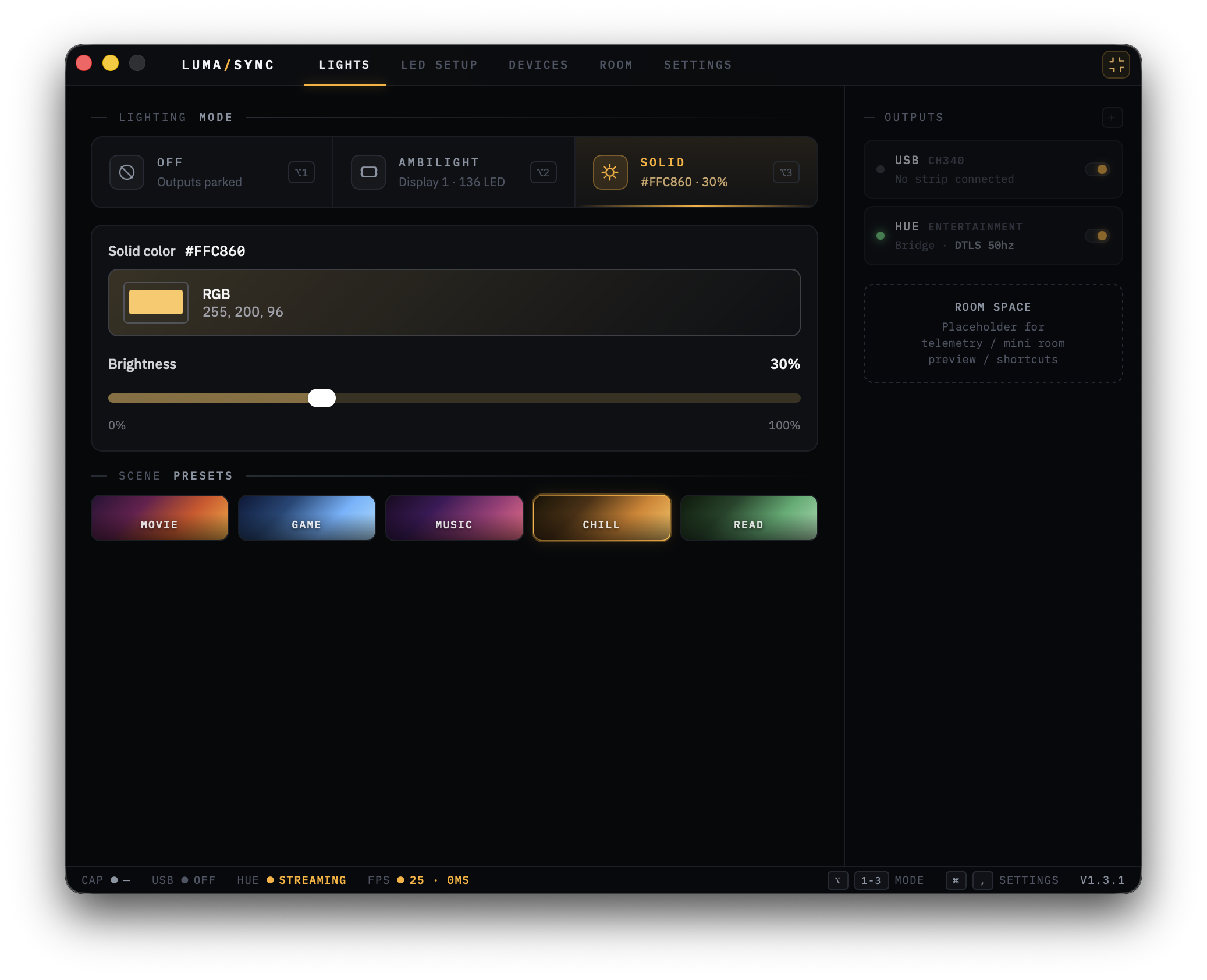Click the Solid mode sun icon
1207x980 pixels.
[610, 172]
